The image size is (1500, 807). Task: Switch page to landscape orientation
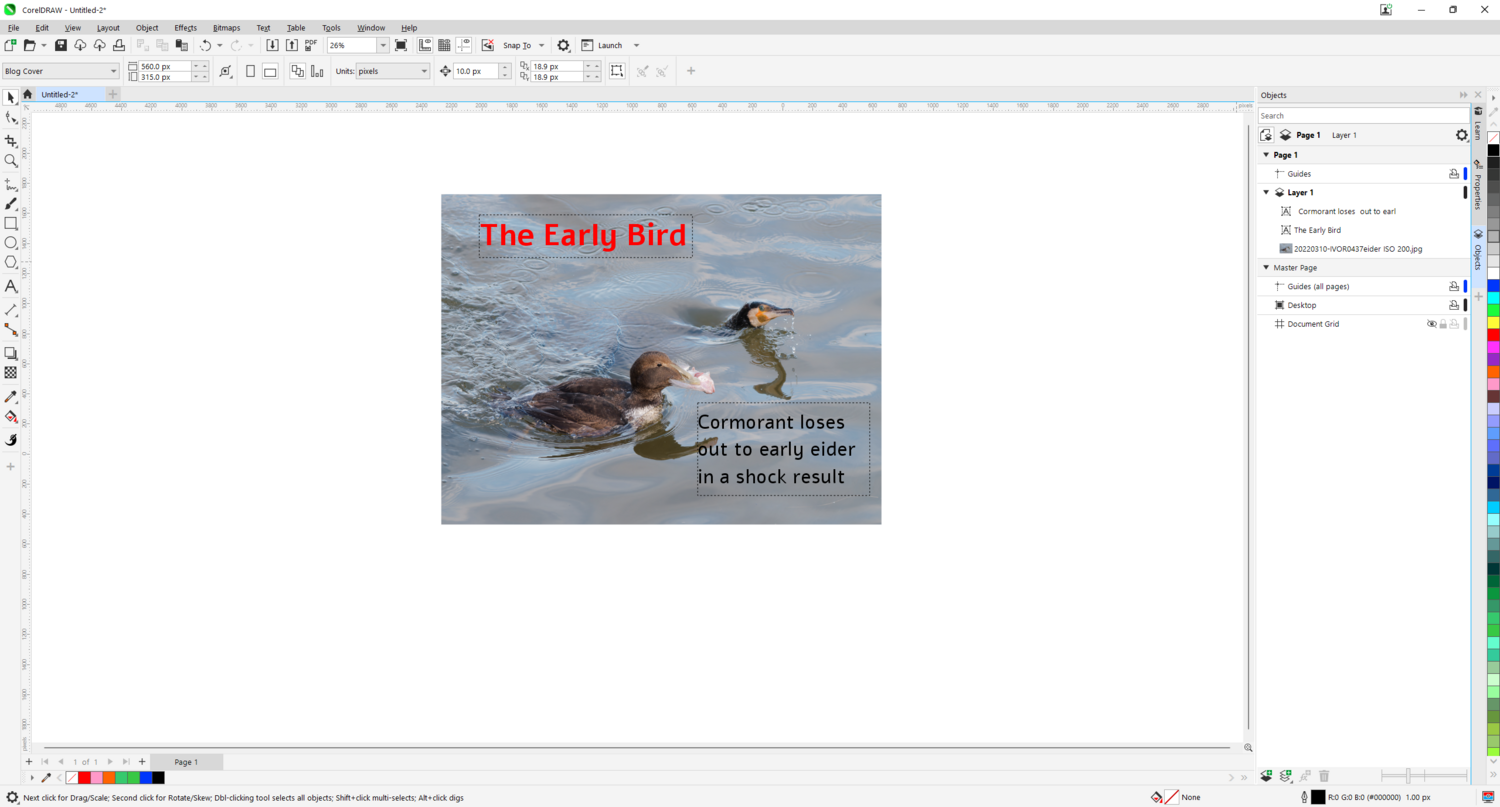(270, 71)
